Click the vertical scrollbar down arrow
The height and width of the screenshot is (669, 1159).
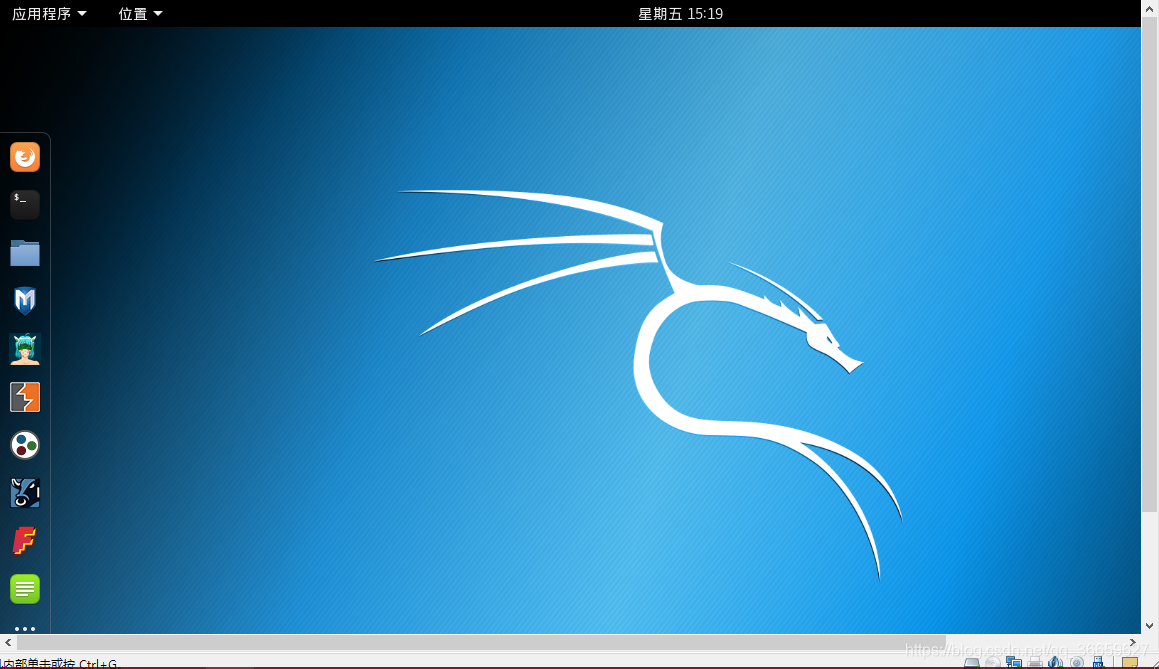point(1149,625)
